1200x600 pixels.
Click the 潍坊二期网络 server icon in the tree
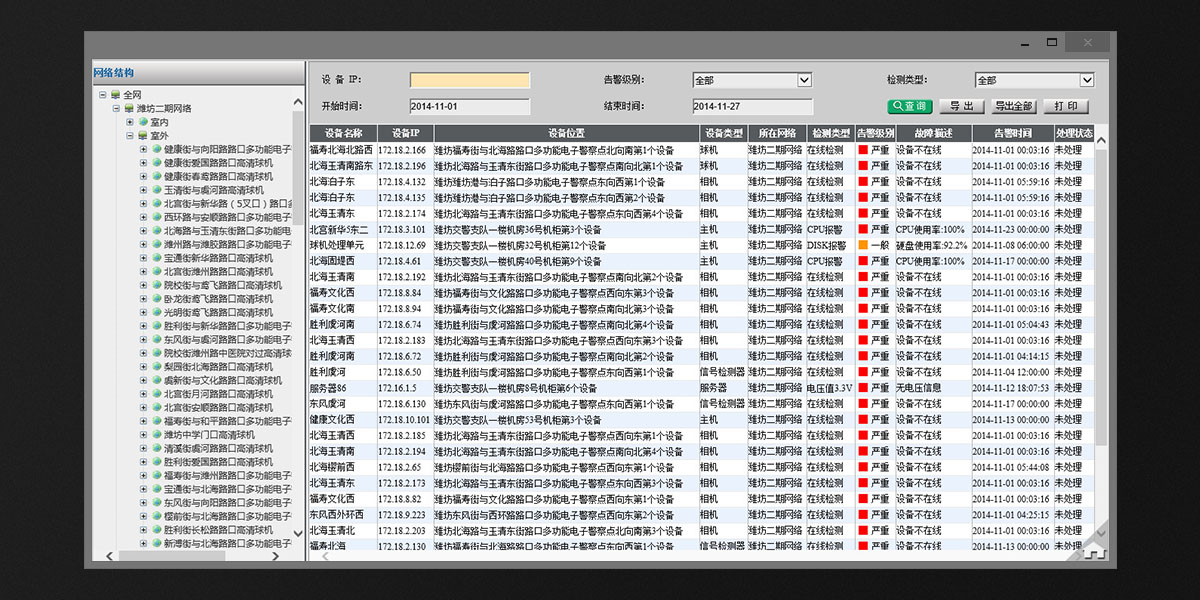click(x=129, y=108)
